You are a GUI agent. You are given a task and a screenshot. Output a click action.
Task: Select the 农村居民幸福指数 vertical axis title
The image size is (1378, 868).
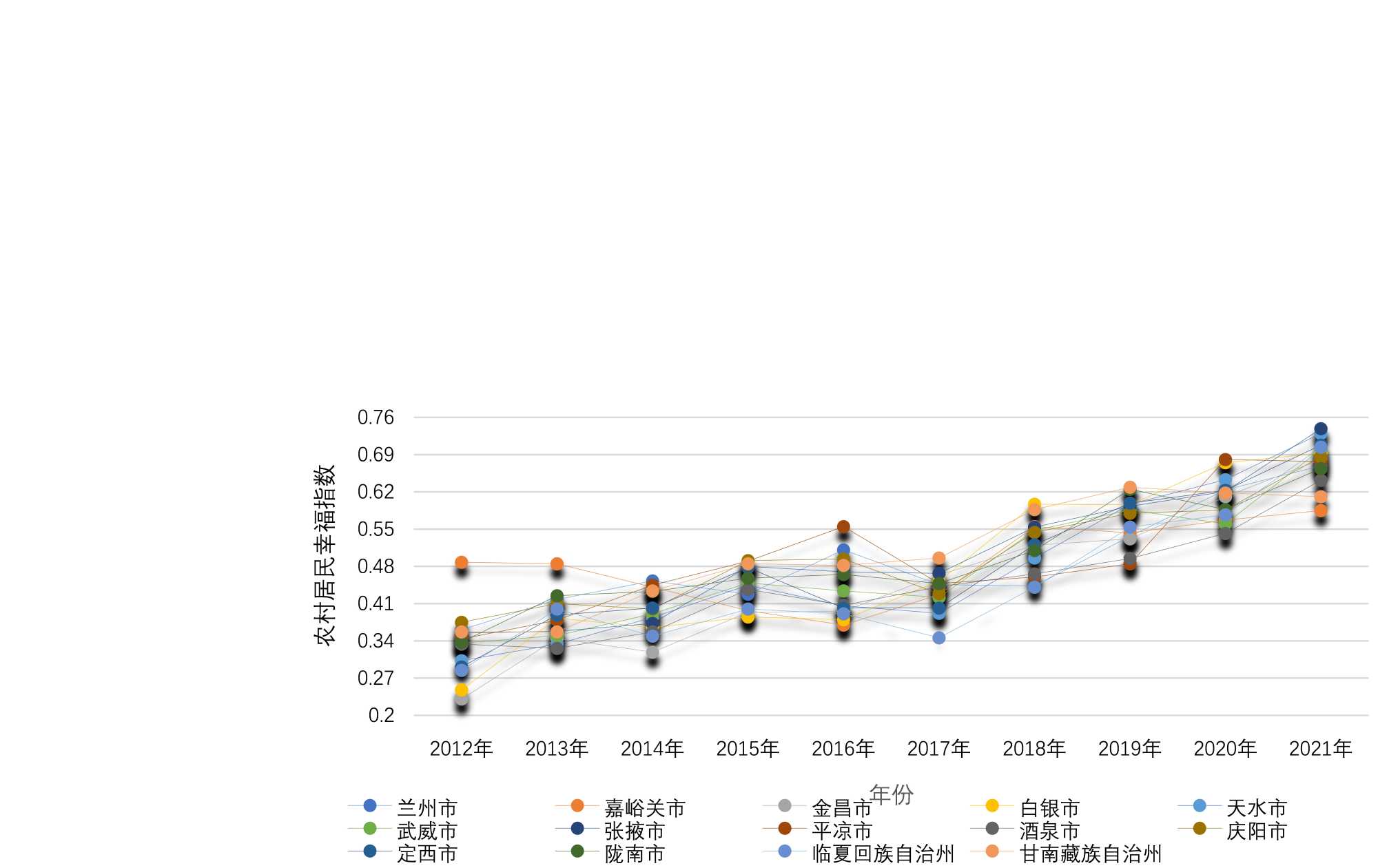[x=325, y=555]
